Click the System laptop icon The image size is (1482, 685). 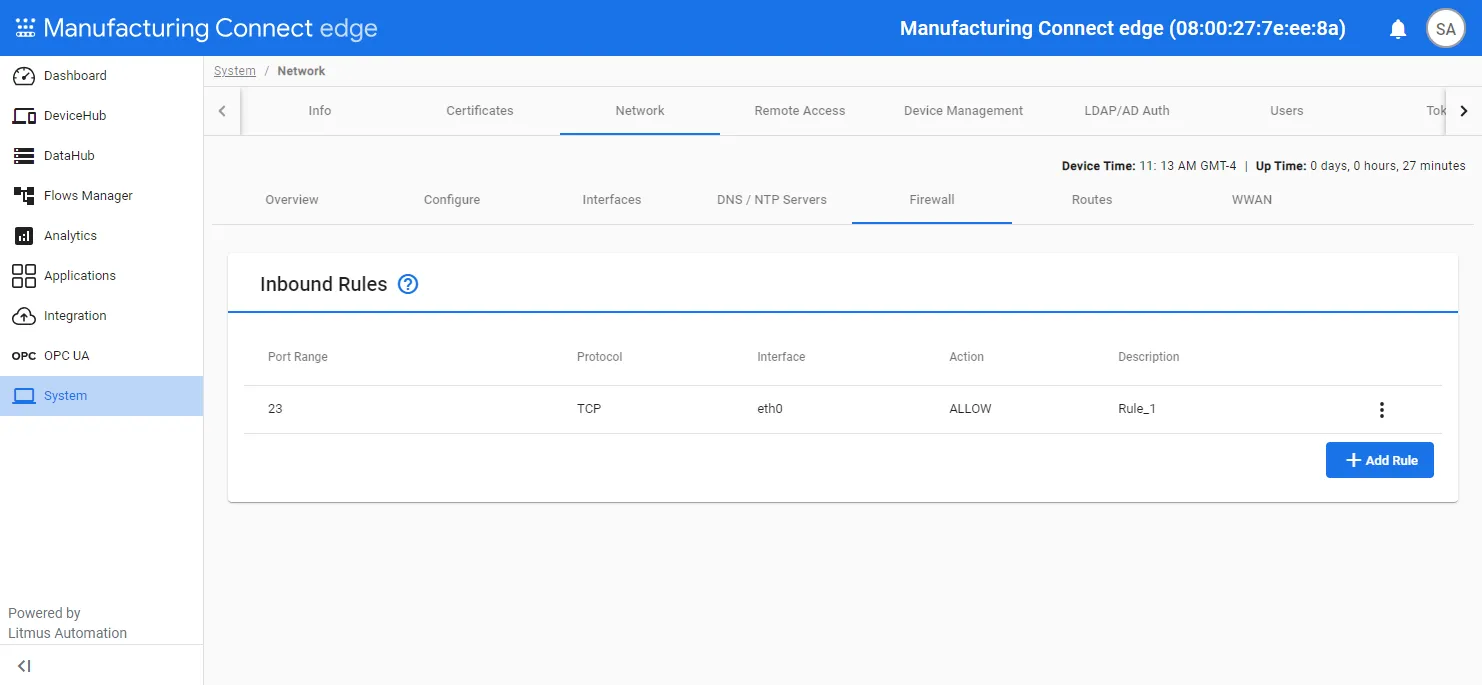click(24, 396)
